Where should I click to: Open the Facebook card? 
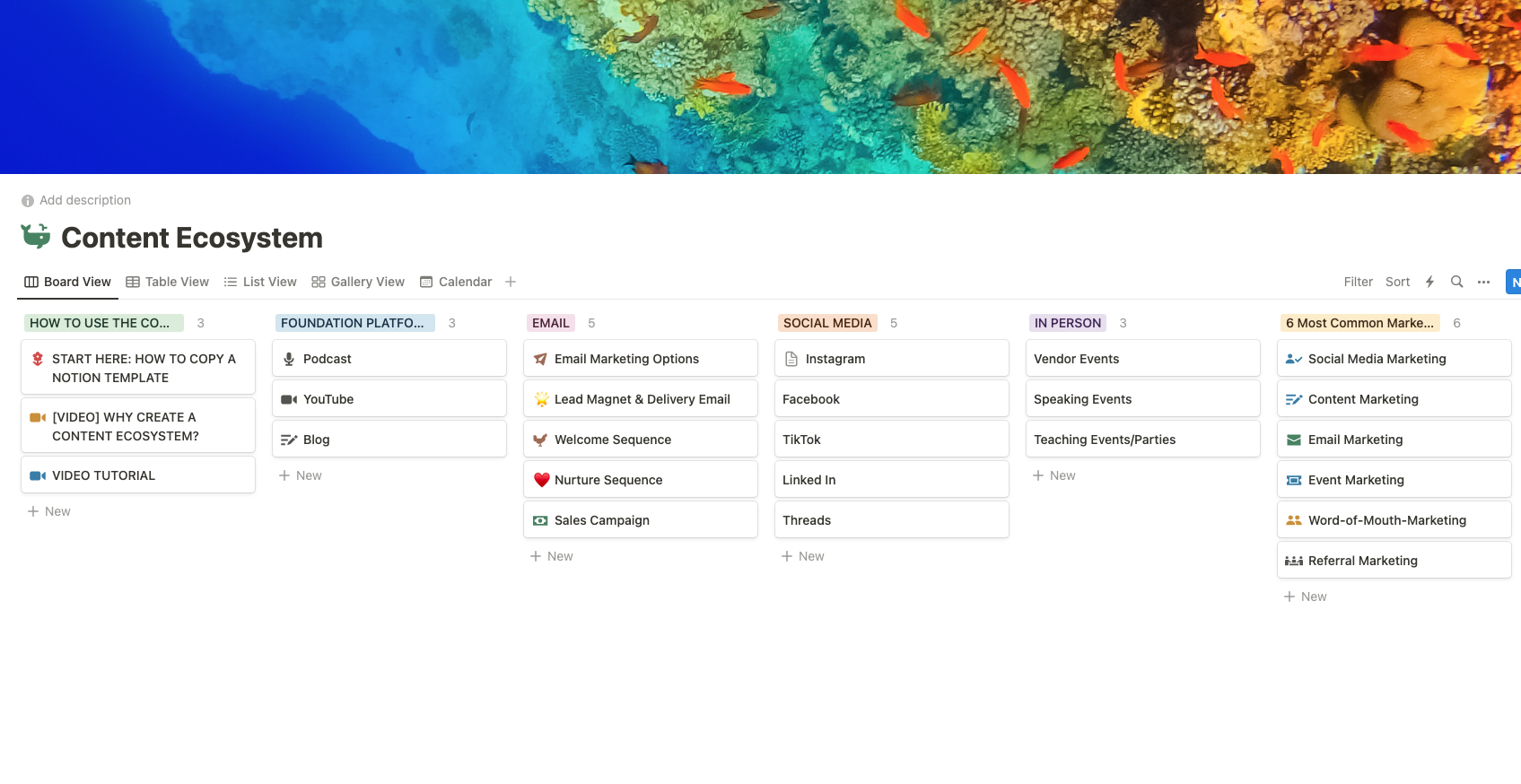click(892, 399)
